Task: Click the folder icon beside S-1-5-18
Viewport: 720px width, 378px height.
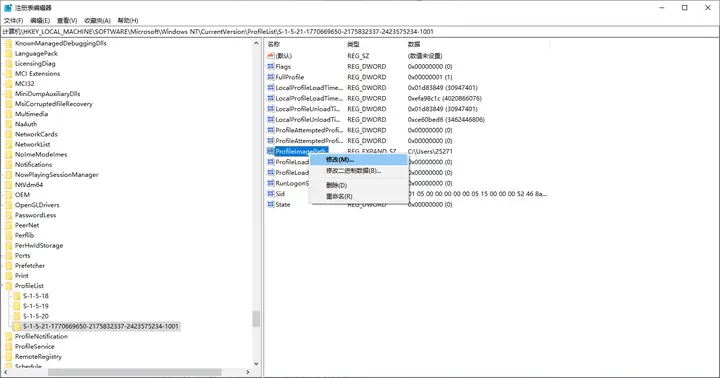Action: pos(17,296)
